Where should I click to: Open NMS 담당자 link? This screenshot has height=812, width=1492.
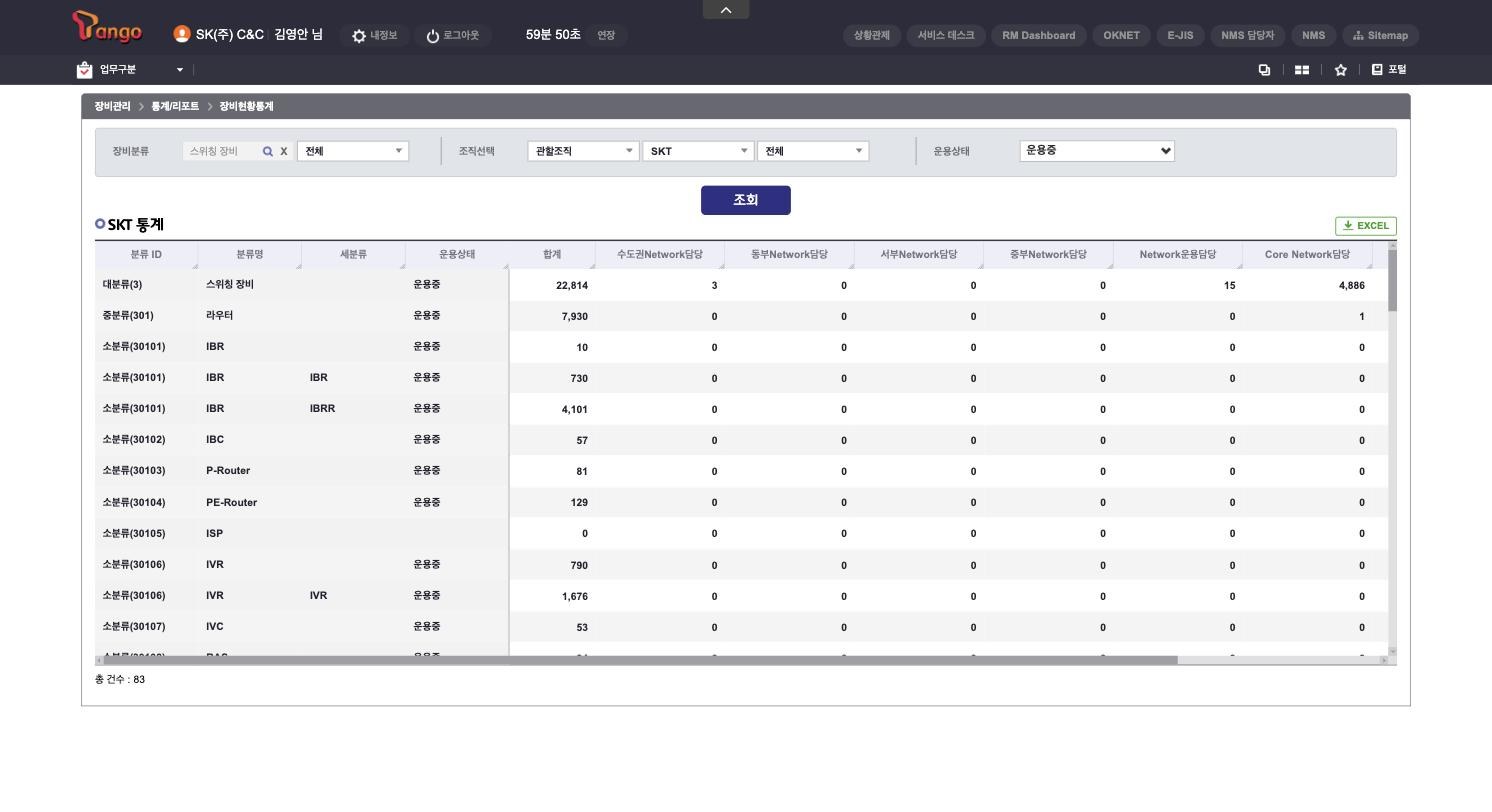pos(1248,35)
